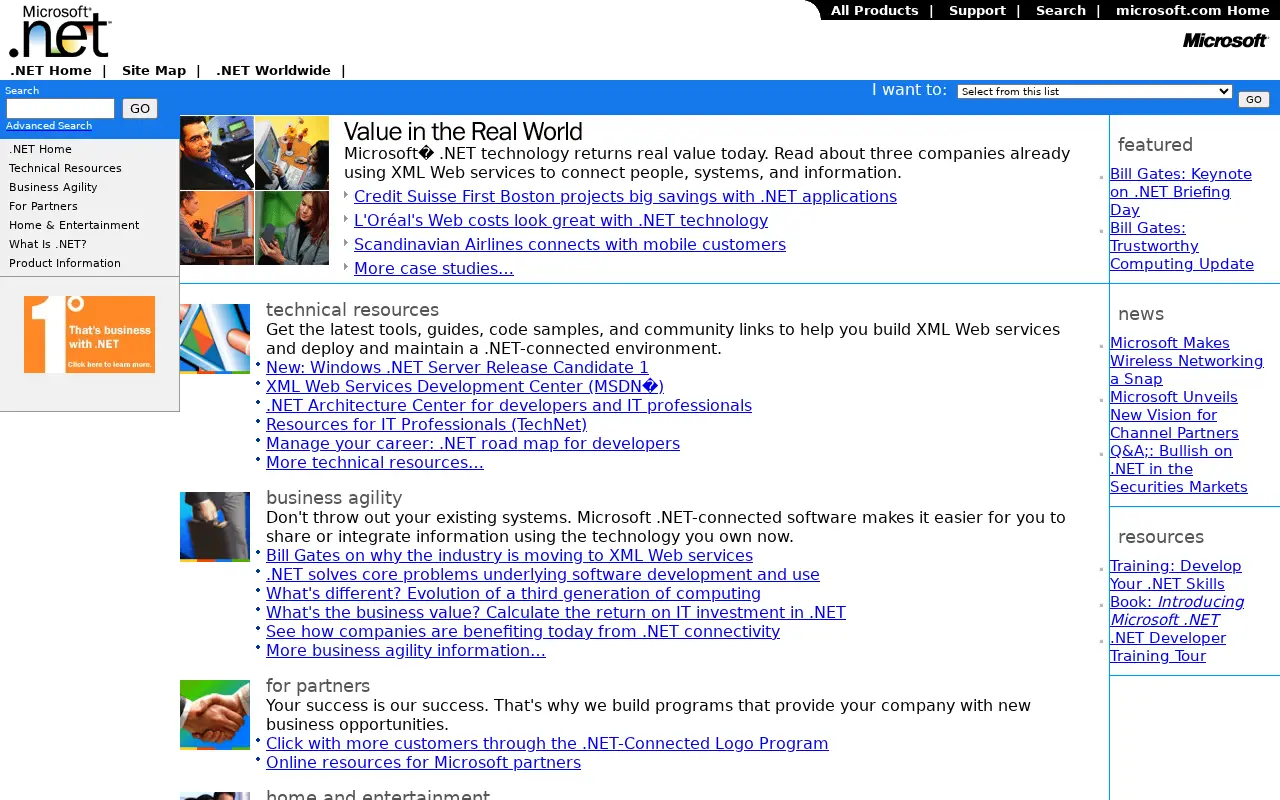The image size is (1280, 800).
Task: Click GO next to the I want to list
Action: click(x=1253, y=99)
